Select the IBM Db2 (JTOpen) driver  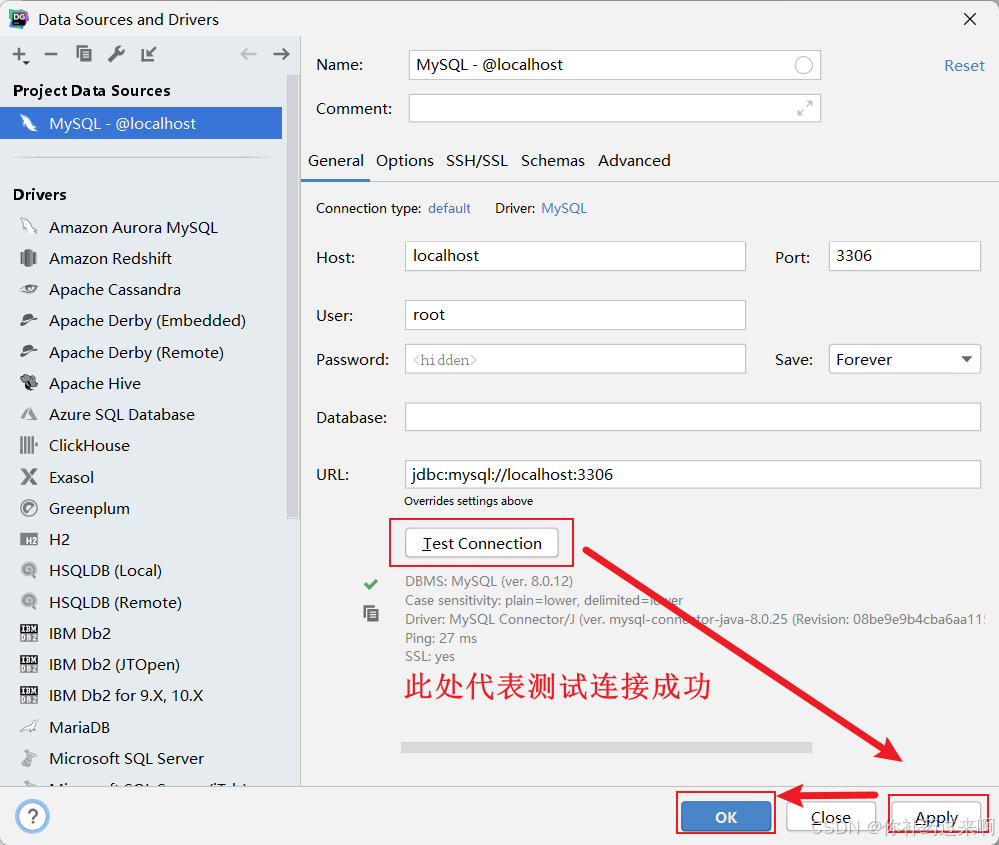click(114, 665)
